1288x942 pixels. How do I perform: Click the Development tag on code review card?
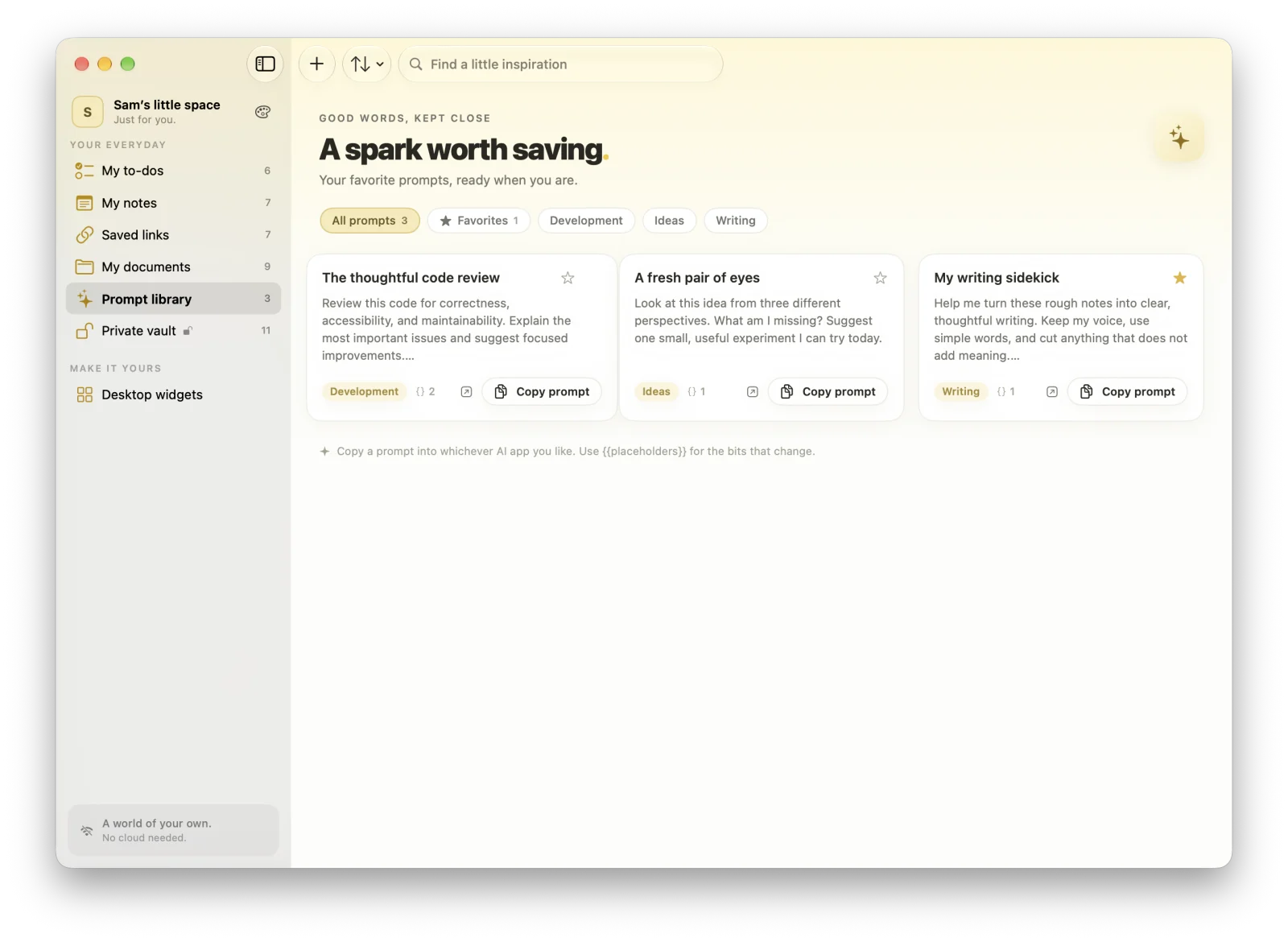point(364,391)
